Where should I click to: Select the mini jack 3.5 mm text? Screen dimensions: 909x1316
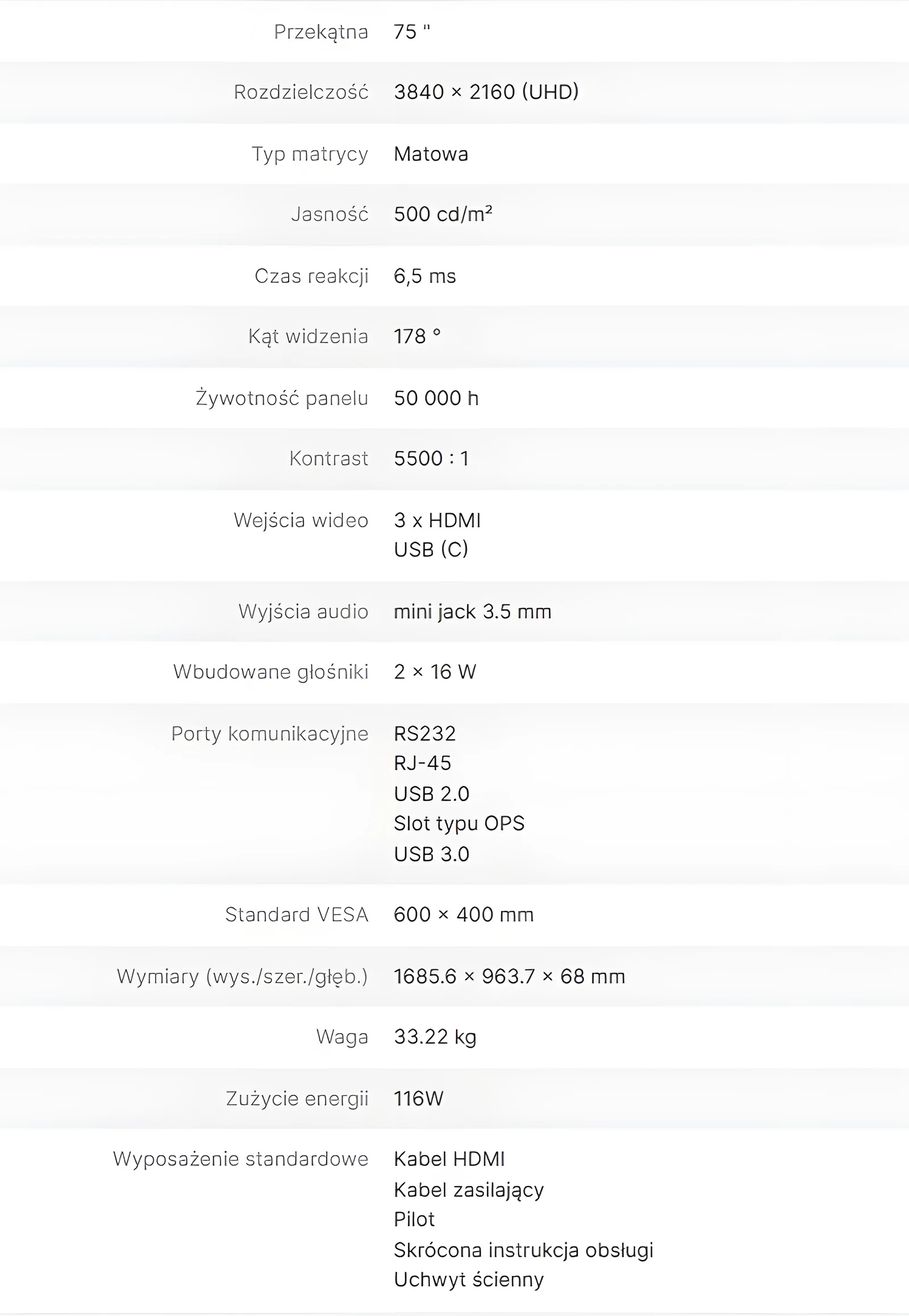coord(473,612)
